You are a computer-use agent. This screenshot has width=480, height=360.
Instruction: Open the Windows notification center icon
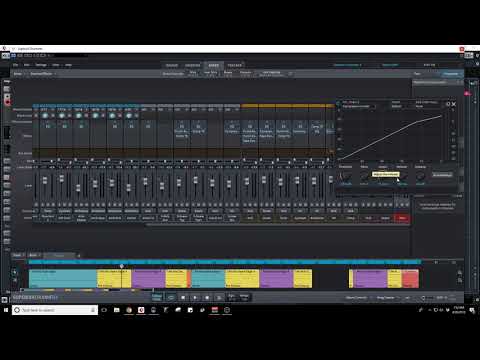(472, 310)
